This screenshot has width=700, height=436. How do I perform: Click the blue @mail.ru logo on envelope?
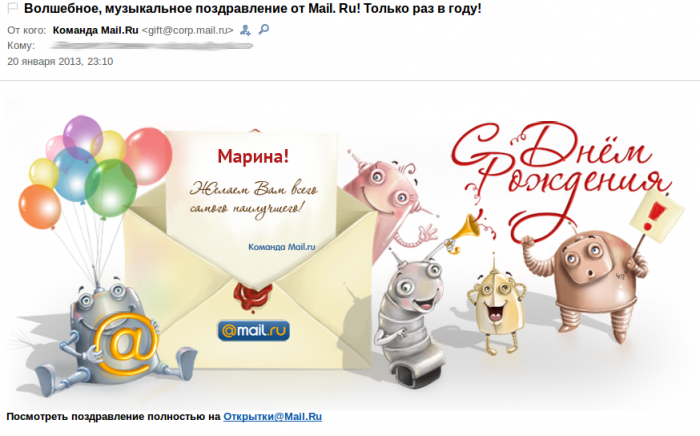pyautogui.click(x=254, y=331)
